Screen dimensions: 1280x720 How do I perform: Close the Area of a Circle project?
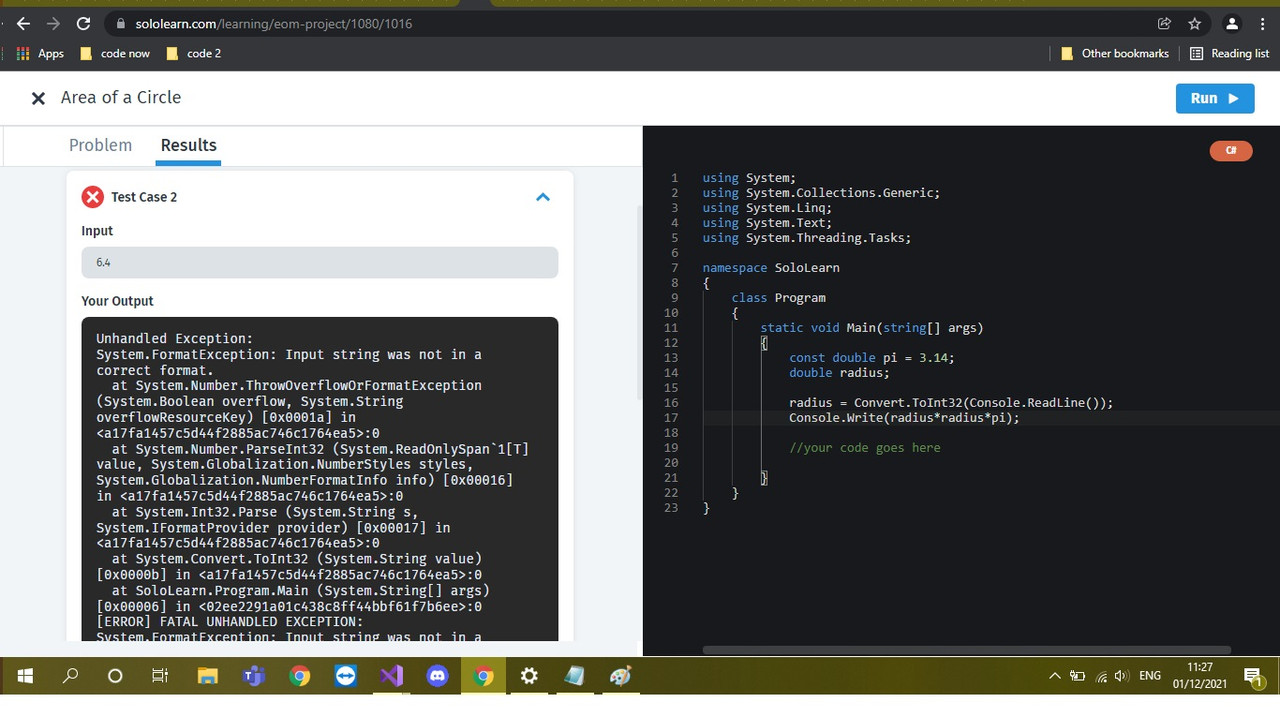(x=38, y=98)
